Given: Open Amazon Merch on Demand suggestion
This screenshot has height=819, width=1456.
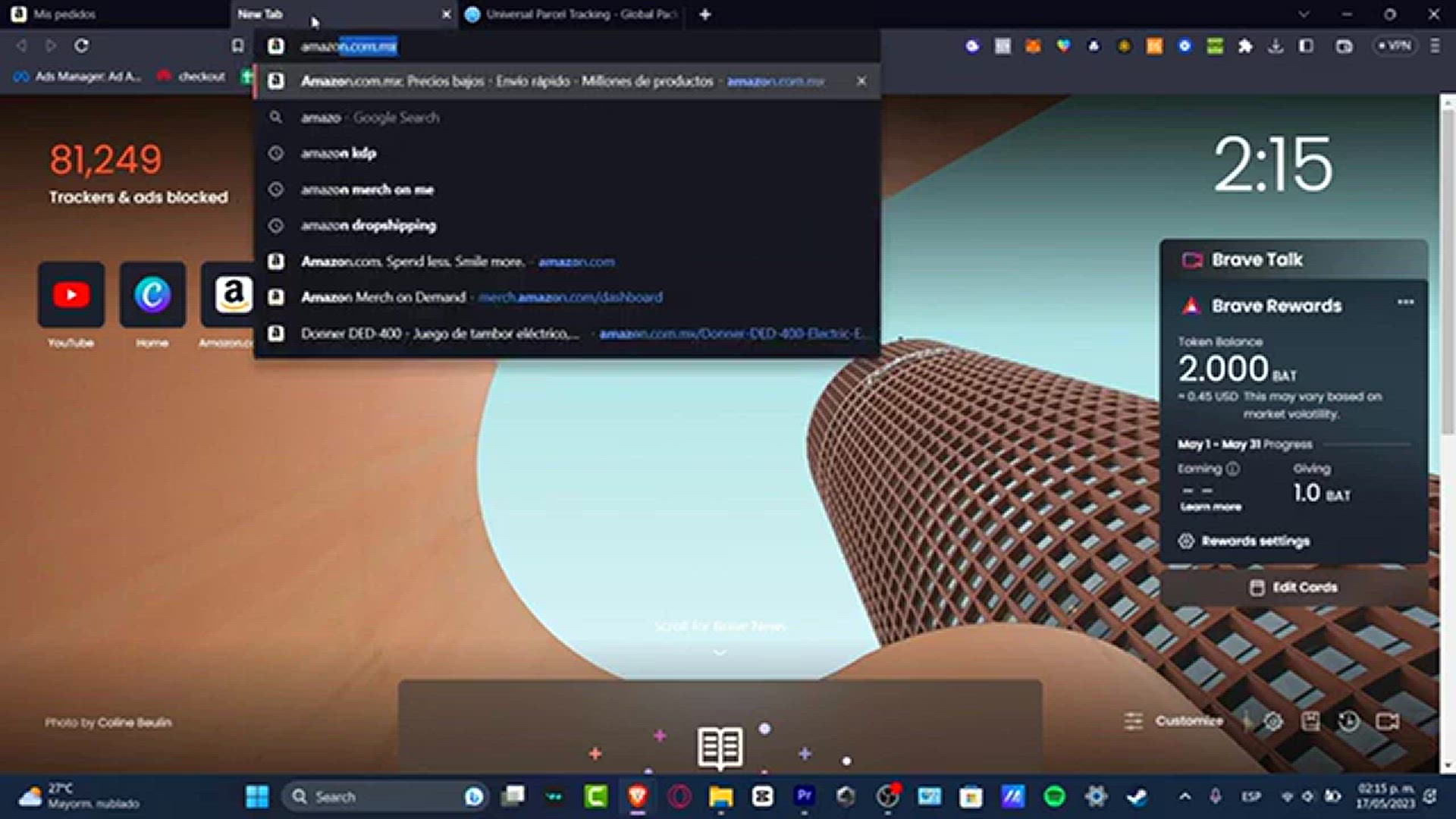Looking at the screenshot, I should click(x=566, y=297).
